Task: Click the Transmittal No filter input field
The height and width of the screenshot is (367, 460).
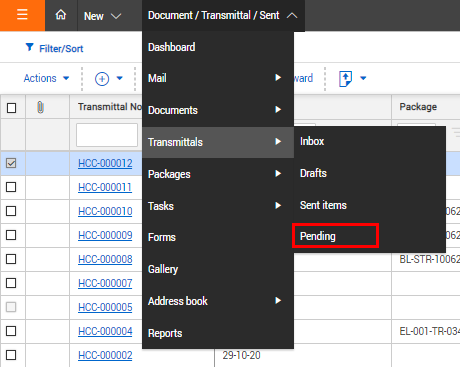Action: pyautogui.click(x=107, y=135)
